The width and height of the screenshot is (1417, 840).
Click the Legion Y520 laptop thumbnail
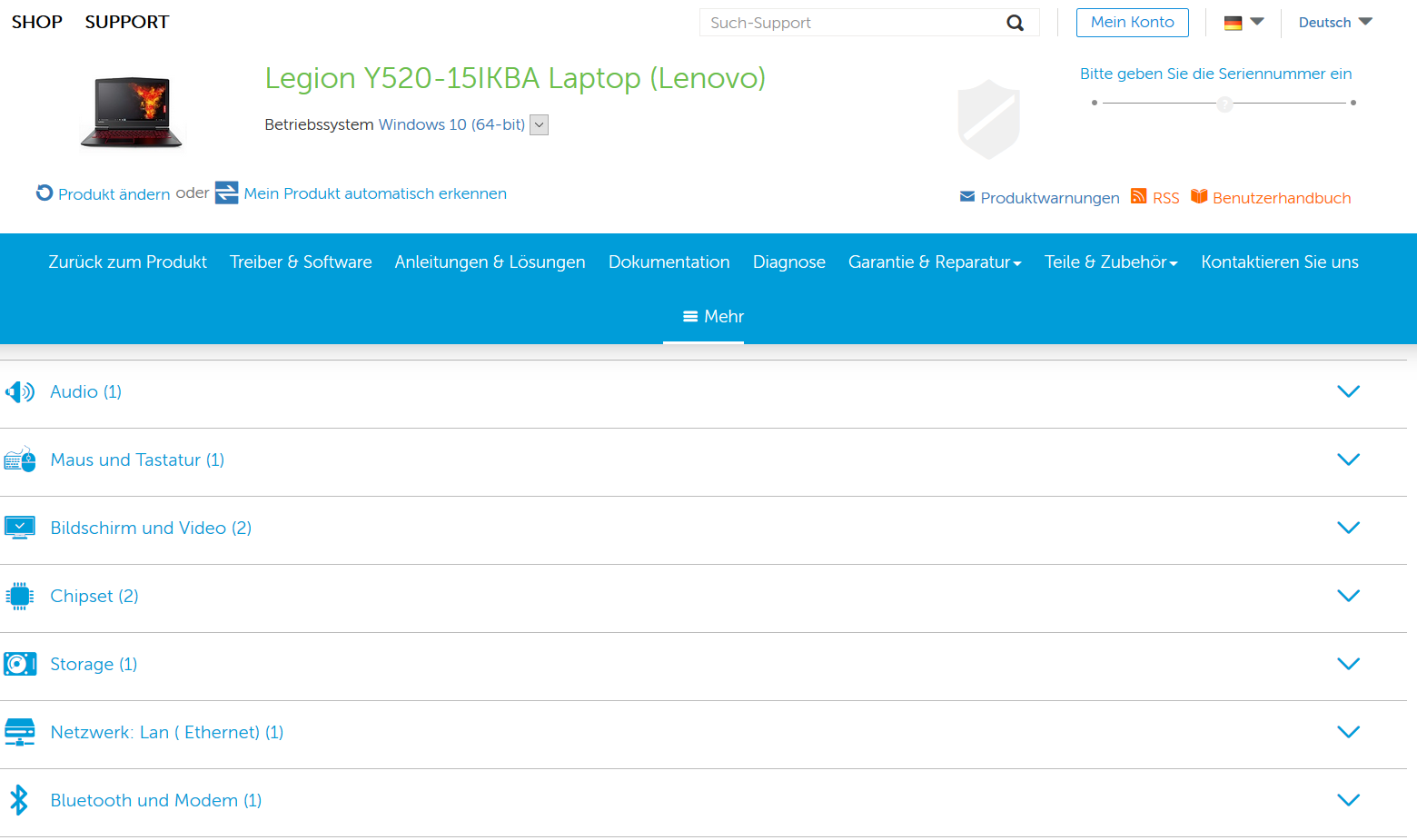[132, 112]
